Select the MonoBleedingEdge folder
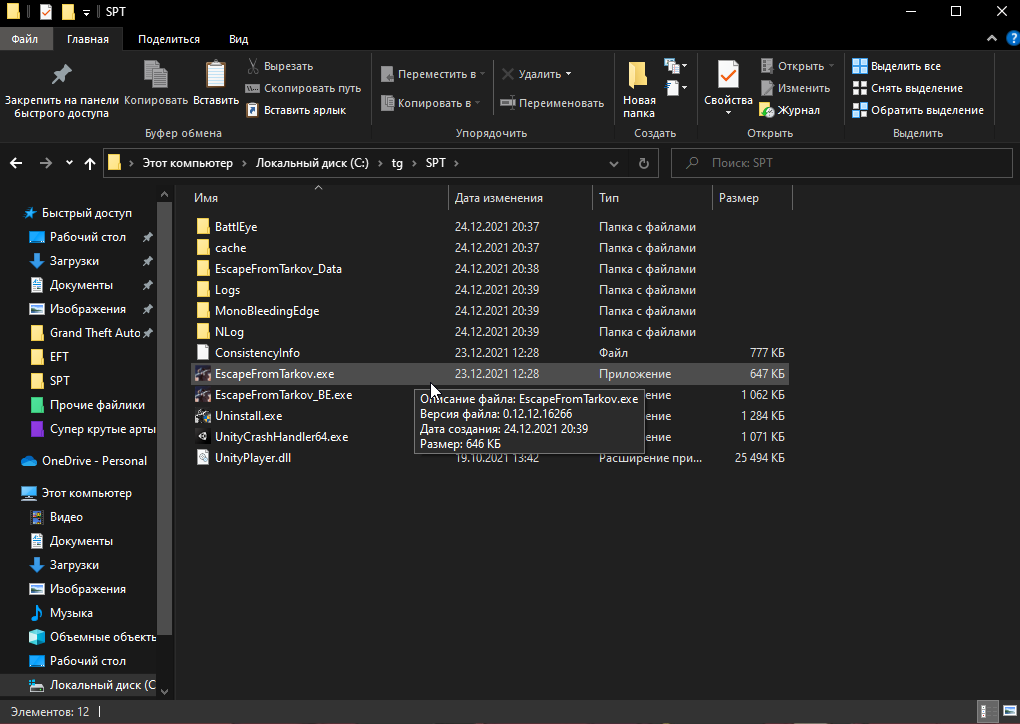The width and height of the screenshot is (1020, 724). pos(490,311)
